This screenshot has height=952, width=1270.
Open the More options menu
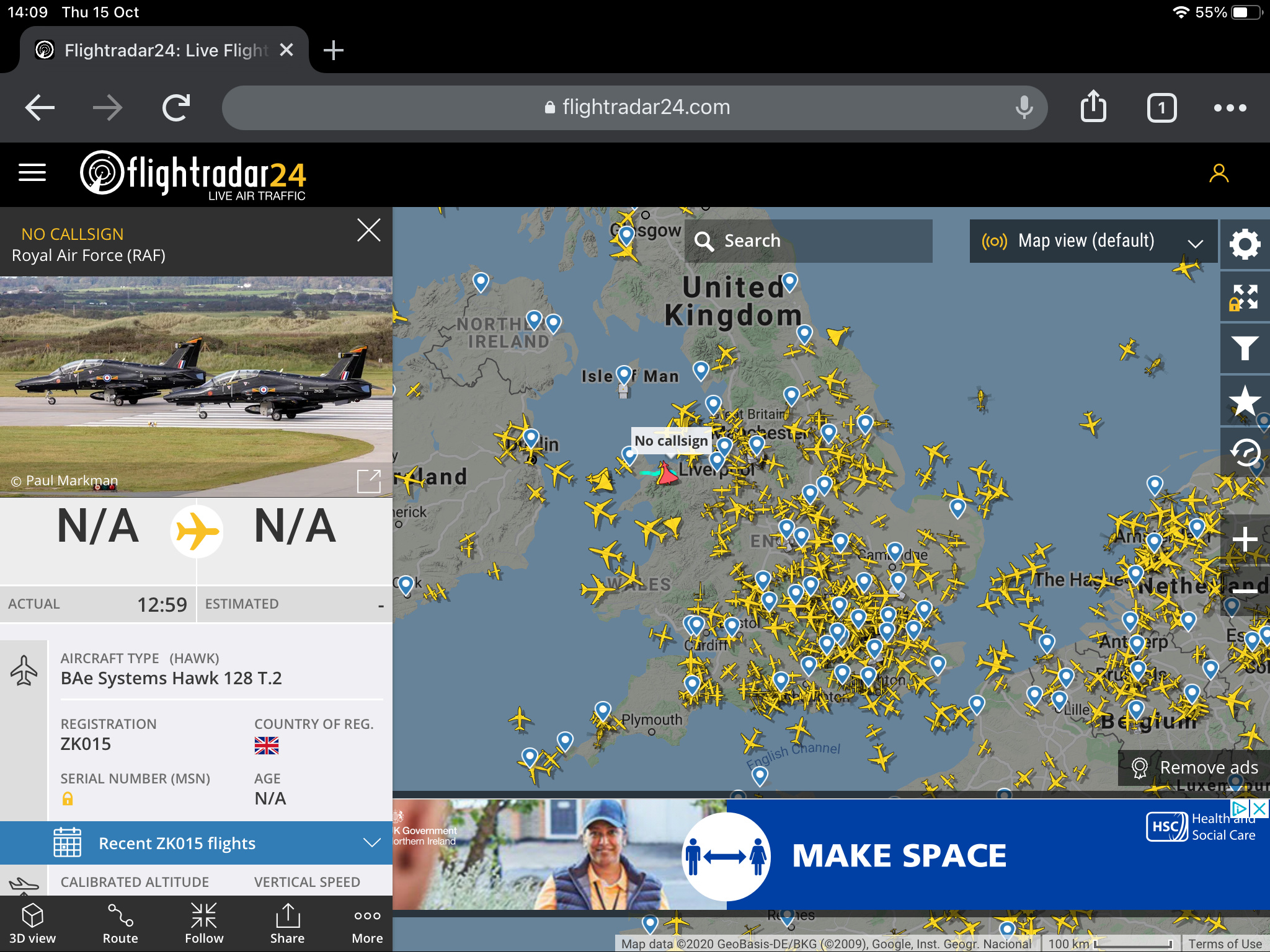[x=367, y=923]
